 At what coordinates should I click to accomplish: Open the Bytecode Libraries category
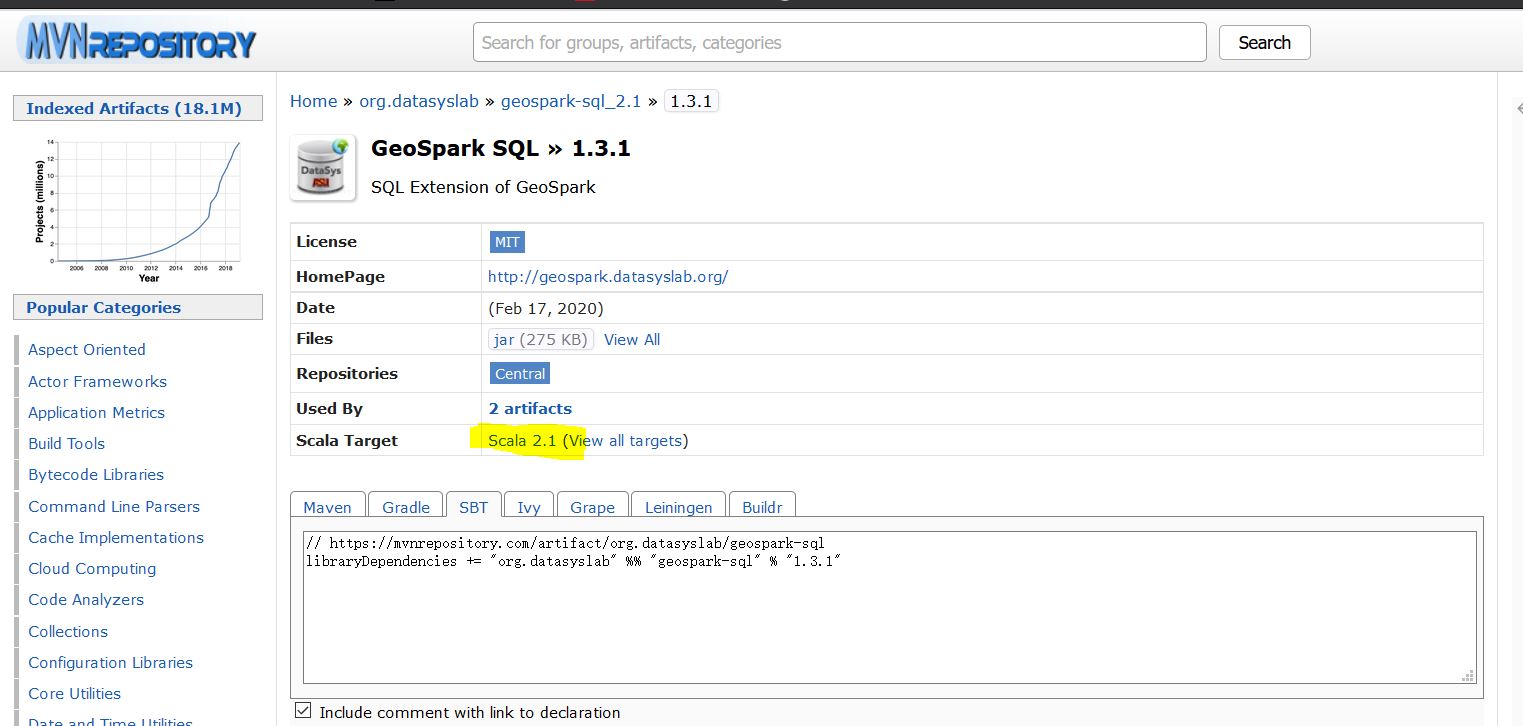96,474
